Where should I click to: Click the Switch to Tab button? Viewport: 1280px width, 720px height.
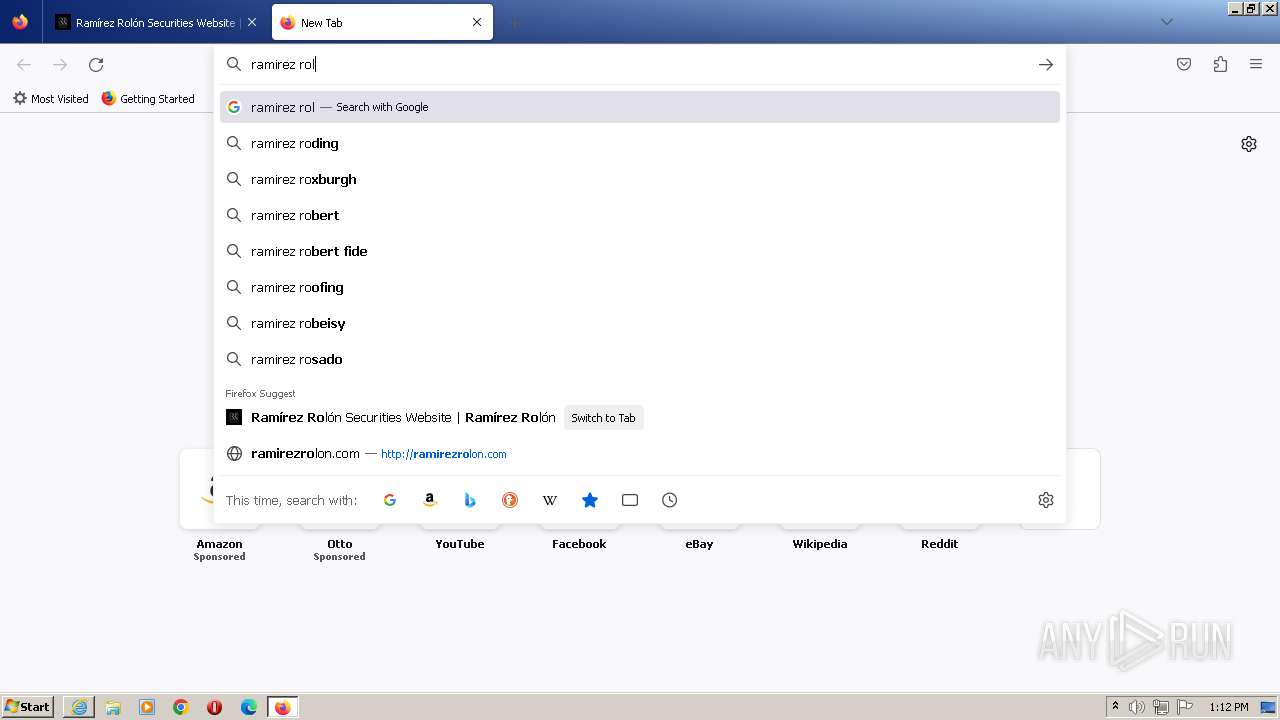(x=603, y=418)
